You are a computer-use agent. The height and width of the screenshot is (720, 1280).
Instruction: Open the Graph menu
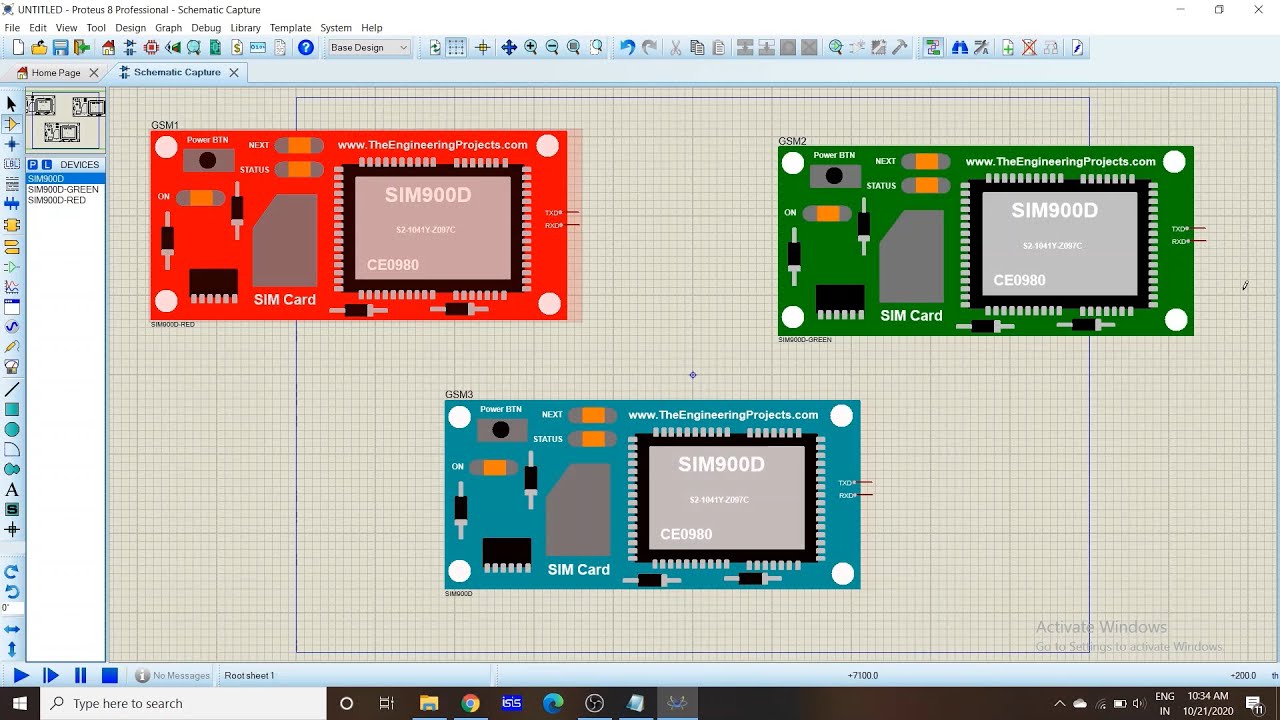pyautogui.click(x=168, y=28)
